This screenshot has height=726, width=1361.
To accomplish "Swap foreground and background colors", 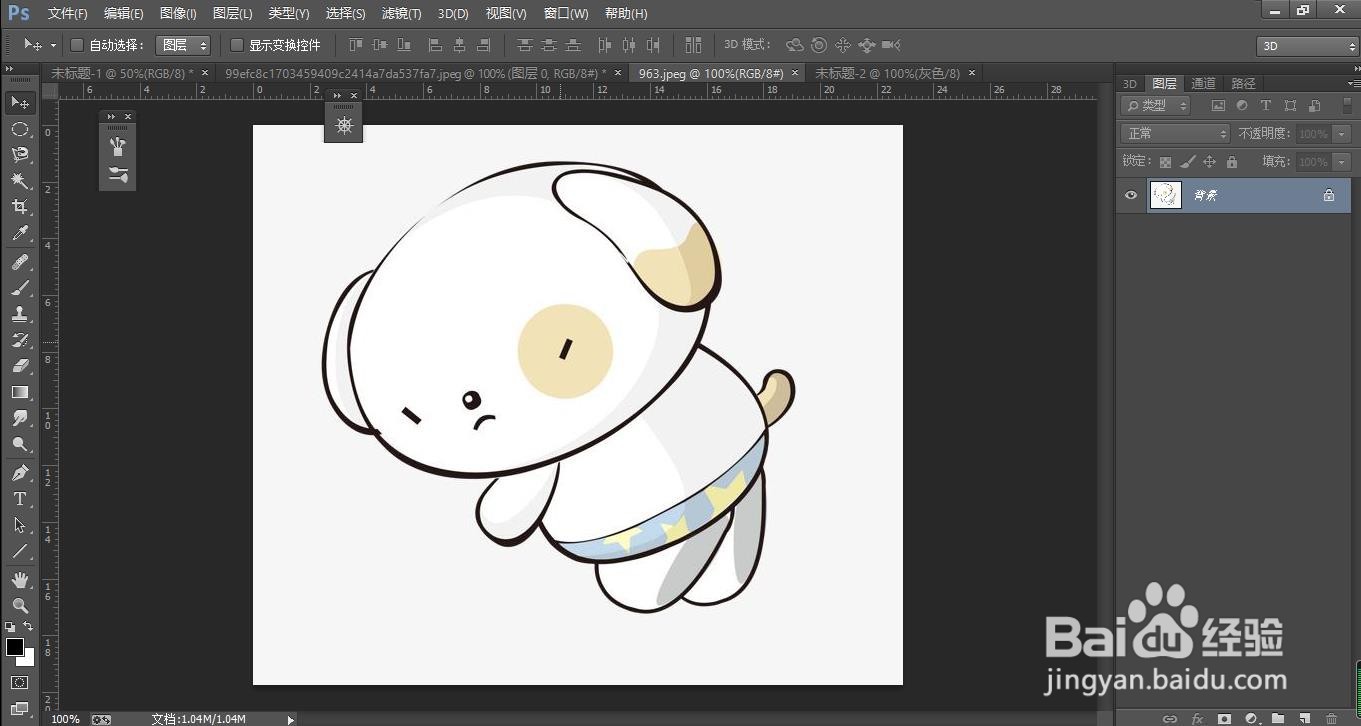I will click(x=28, y=626).
